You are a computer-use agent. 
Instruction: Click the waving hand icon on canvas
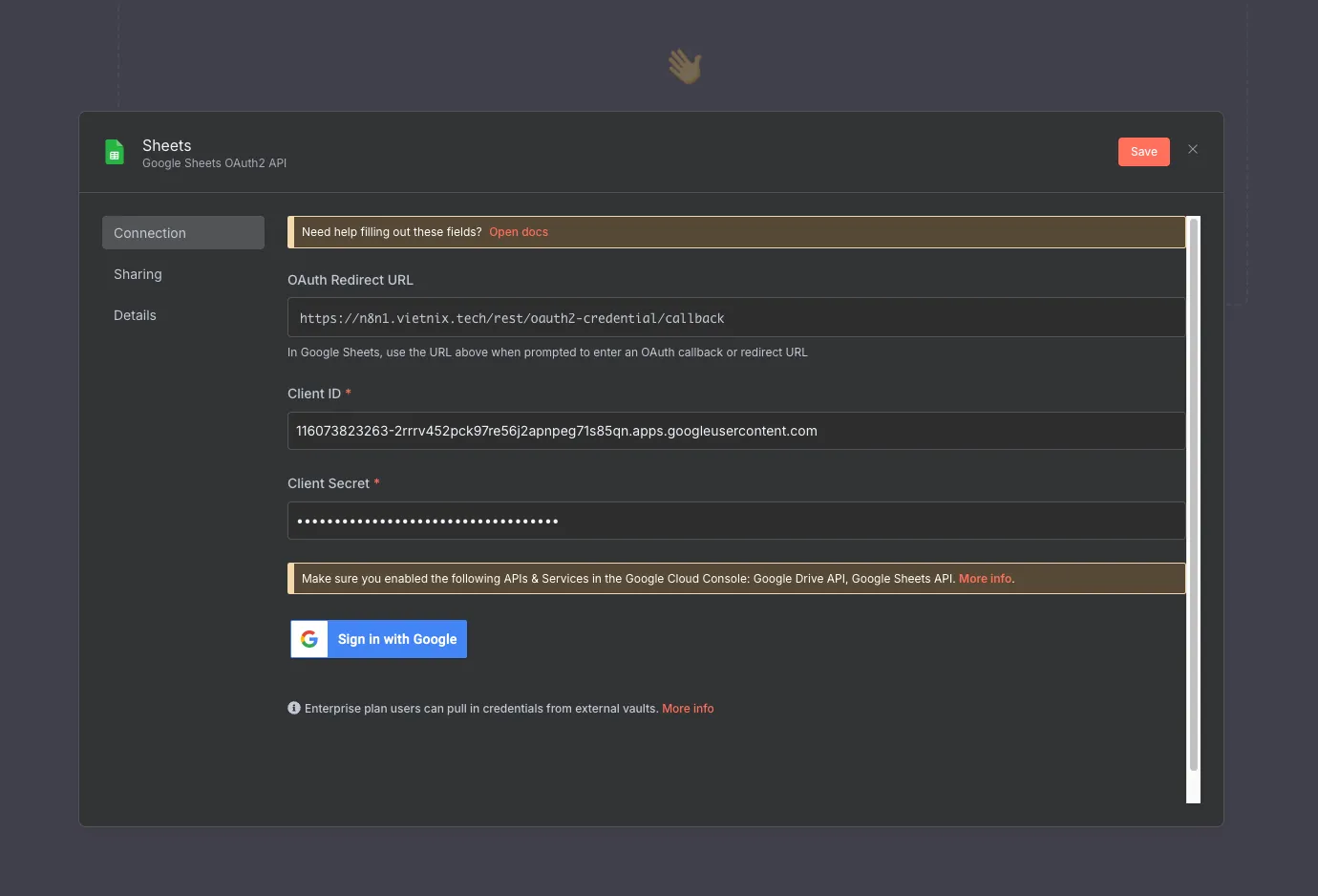point(685,66)
